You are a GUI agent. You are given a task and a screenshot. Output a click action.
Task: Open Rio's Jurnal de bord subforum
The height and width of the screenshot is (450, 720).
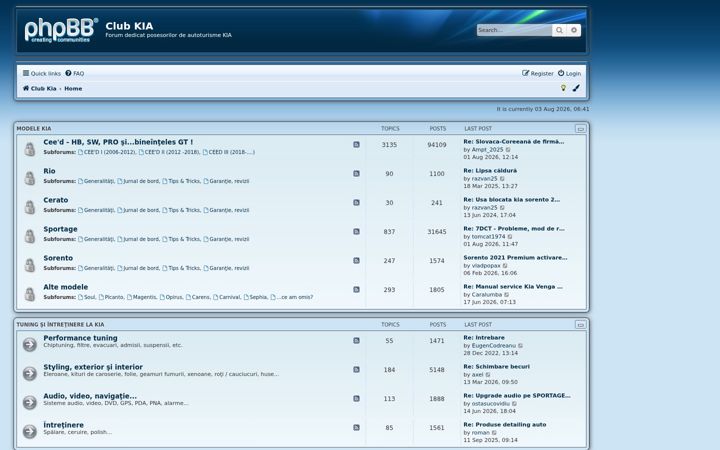click(x=138, y=181)
